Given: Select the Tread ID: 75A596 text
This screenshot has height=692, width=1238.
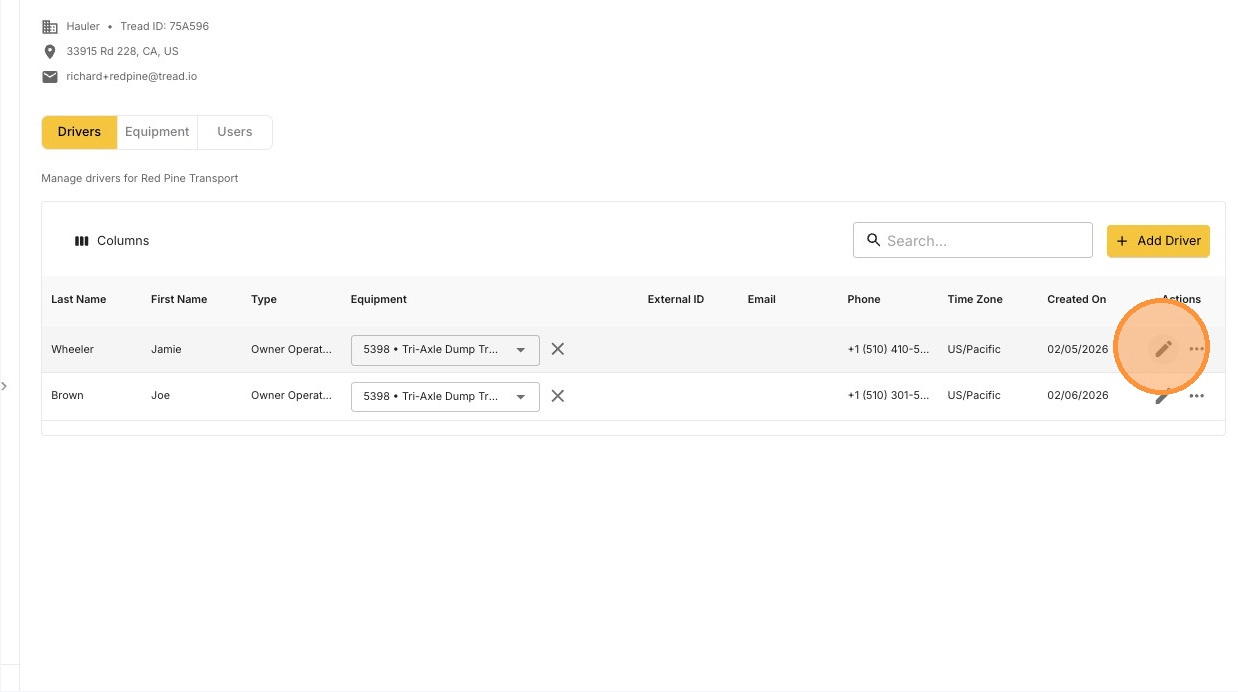Looking at the screenshot, I should click(x=165, y=27).
